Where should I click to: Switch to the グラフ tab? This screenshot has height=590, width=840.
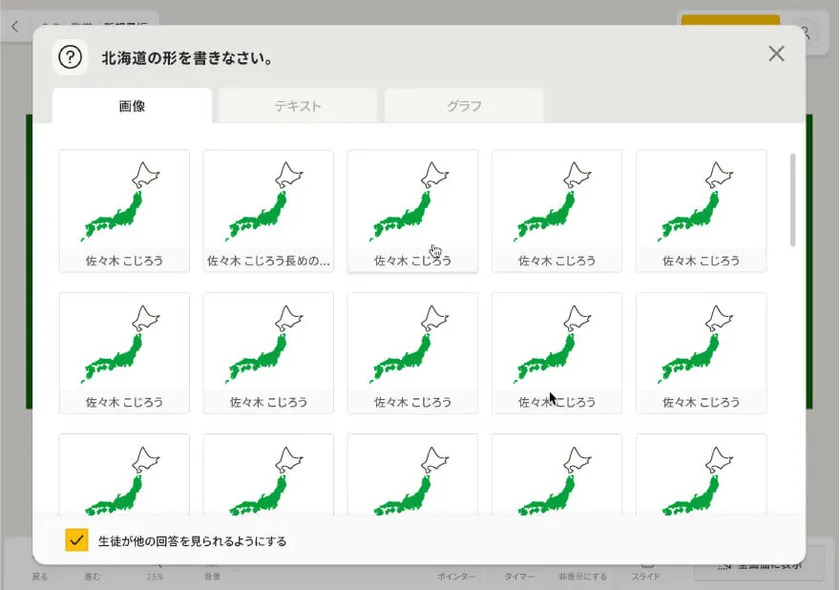click(464, 106)
